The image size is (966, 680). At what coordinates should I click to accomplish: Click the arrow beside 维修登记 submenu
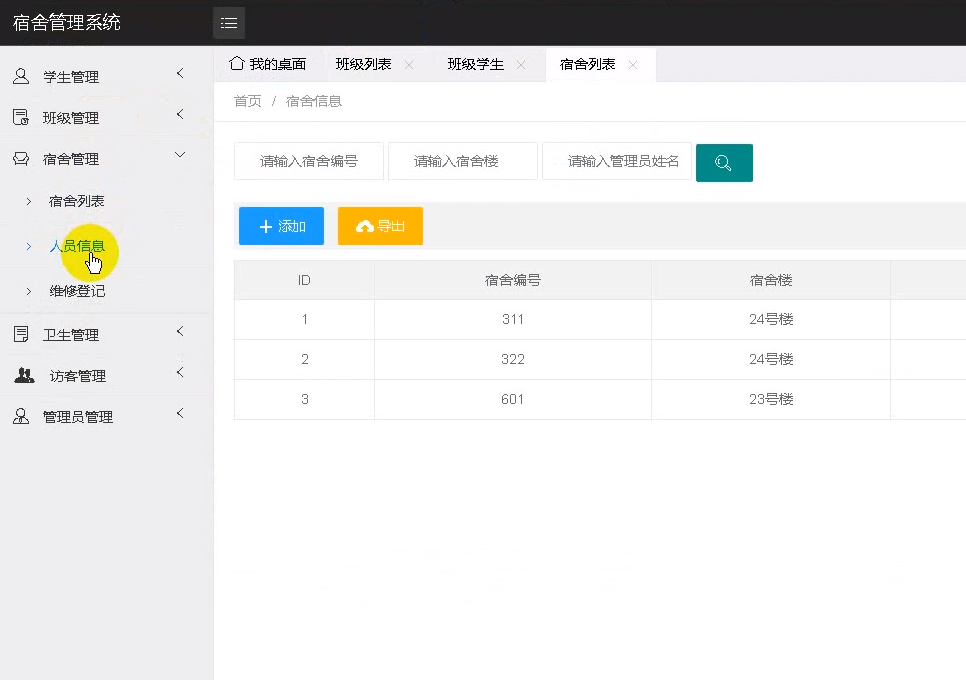click(x=29, y=291)
